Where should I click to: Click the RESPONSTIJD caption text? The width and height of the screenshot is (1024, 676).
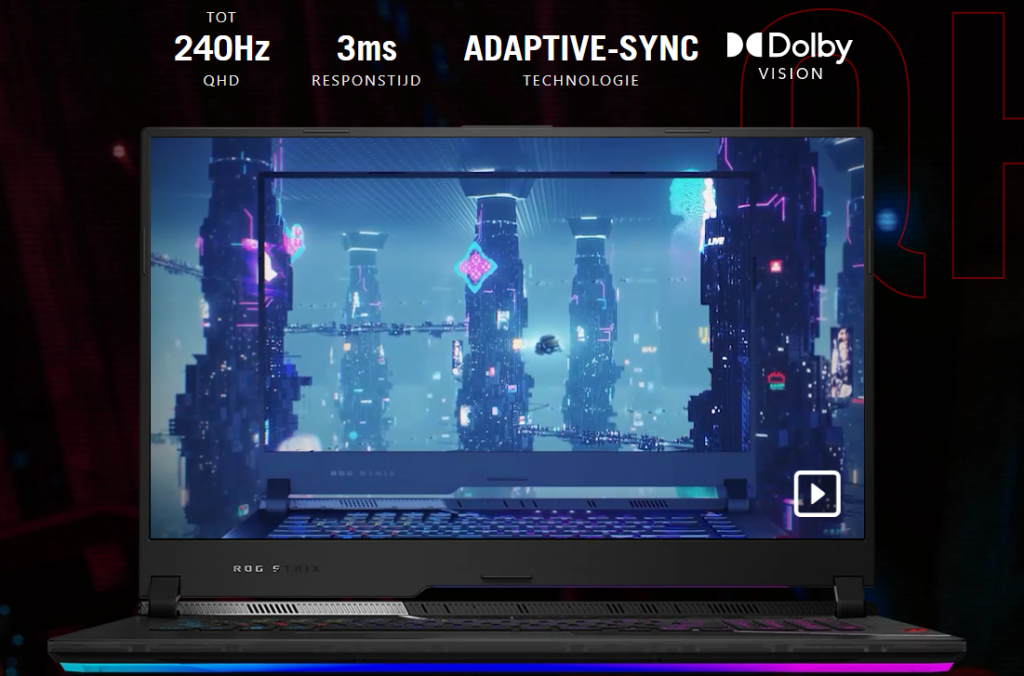click(x=366, y=80)
